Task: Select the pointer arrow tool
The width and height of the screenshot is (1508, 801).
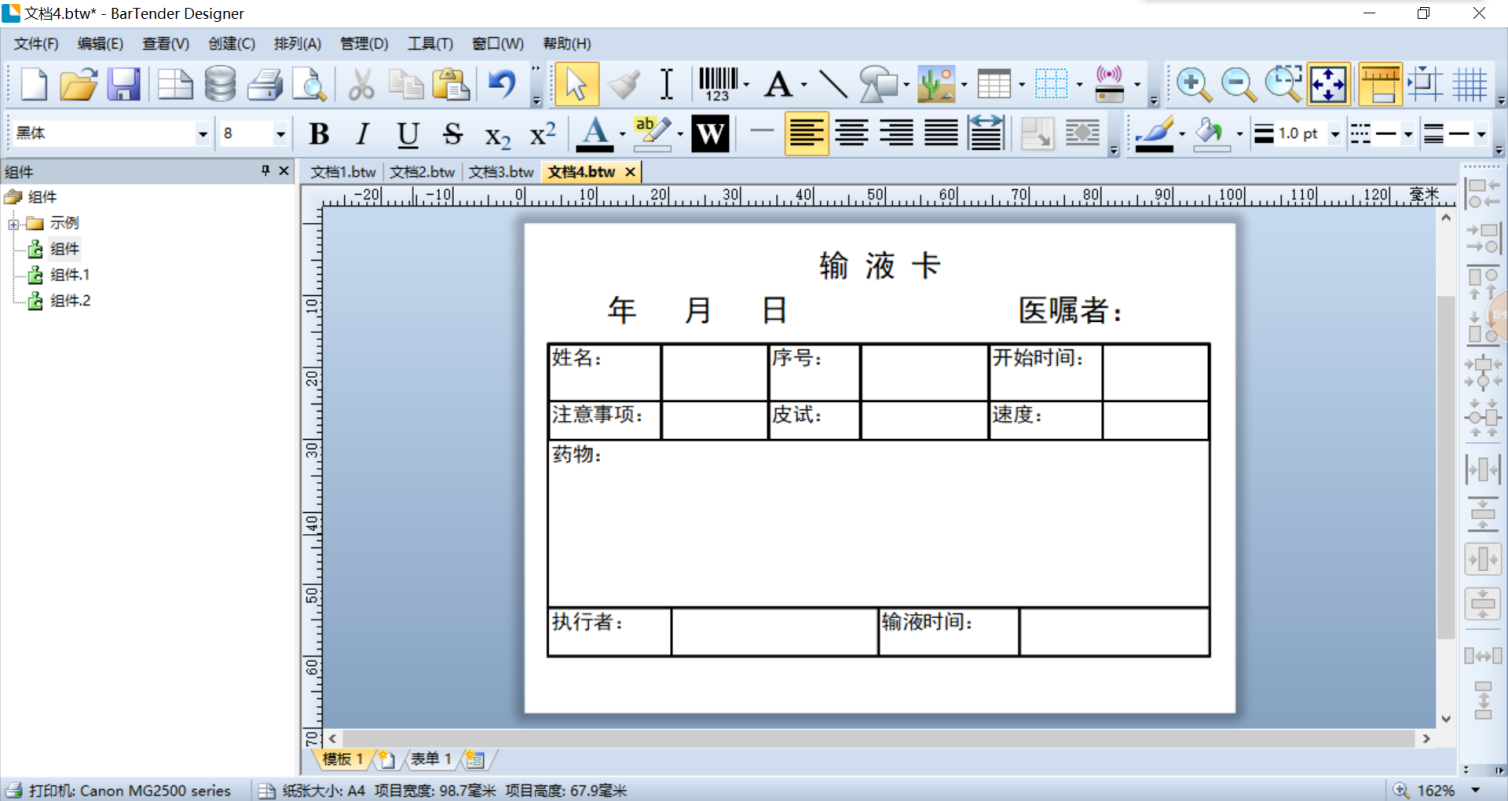Action: (x=576, y=84)
